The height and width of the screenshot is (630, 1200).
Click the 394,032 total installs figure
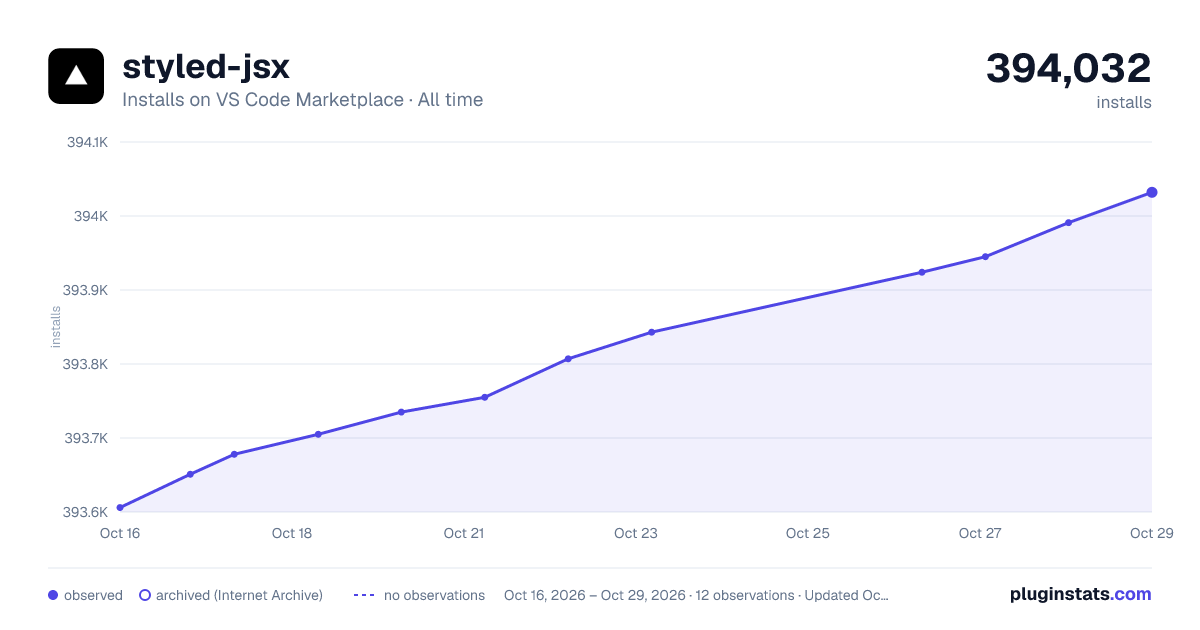[1069, 68]
